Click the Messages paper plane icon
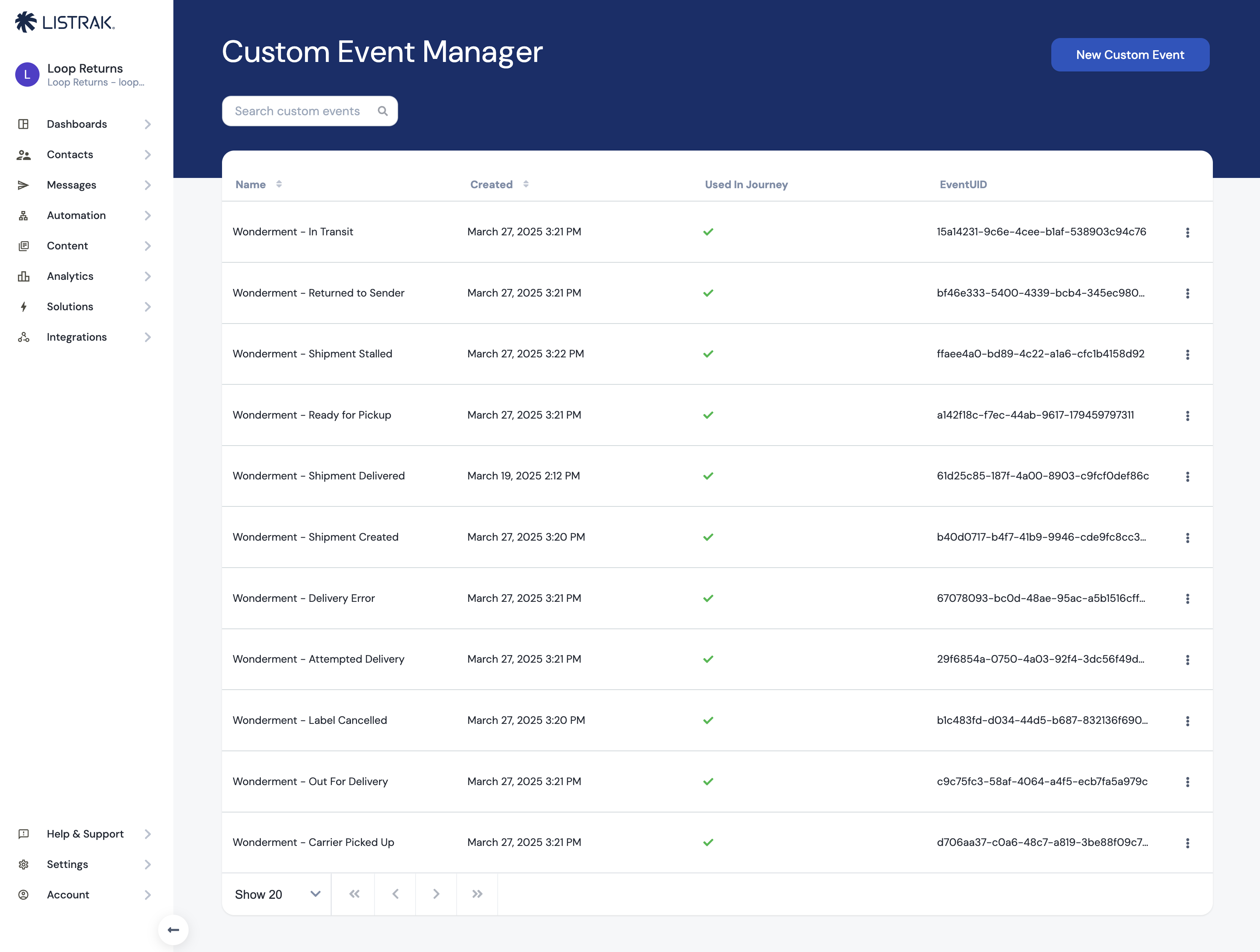Image resolution: width=1260 pixels, height=952 pixels. 23,185
